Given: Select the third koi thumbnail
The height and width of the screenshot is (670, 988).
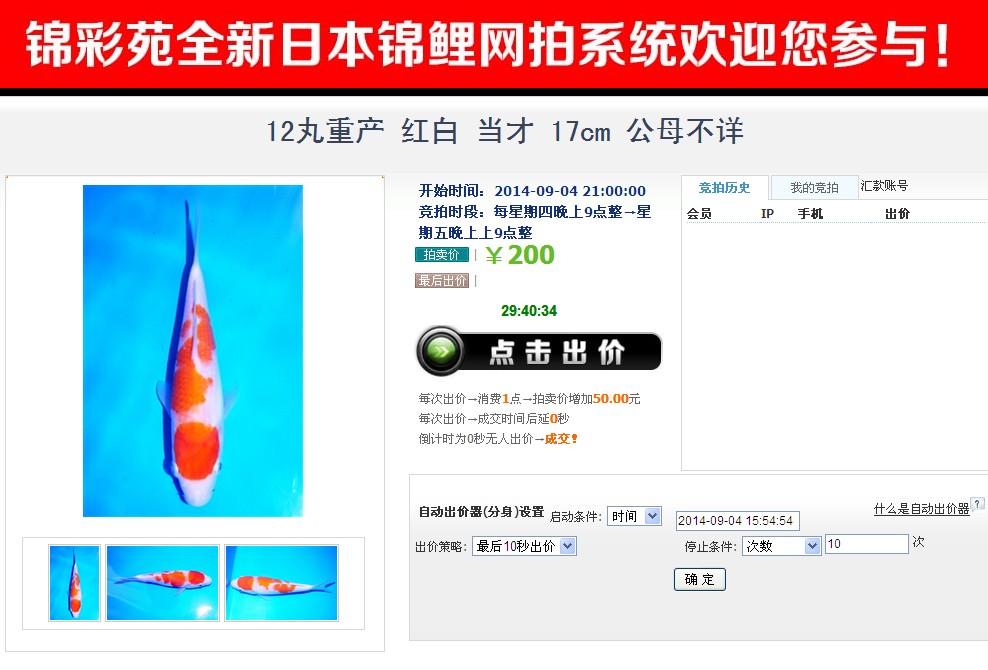Looking at the screenshot, I should [282, 583].
